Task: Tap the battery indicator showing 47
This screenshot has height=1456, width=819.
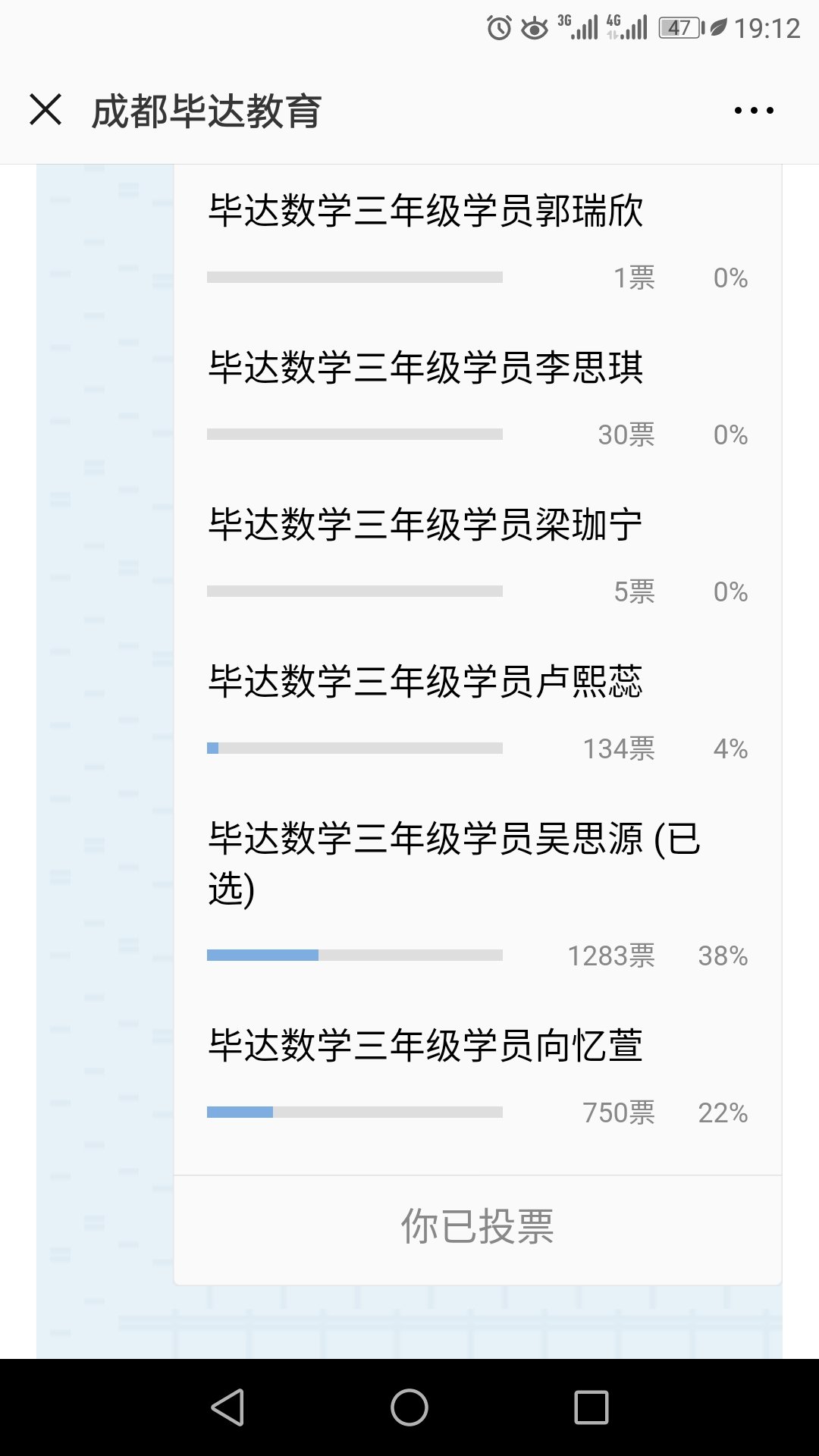Action: (681, 29)
